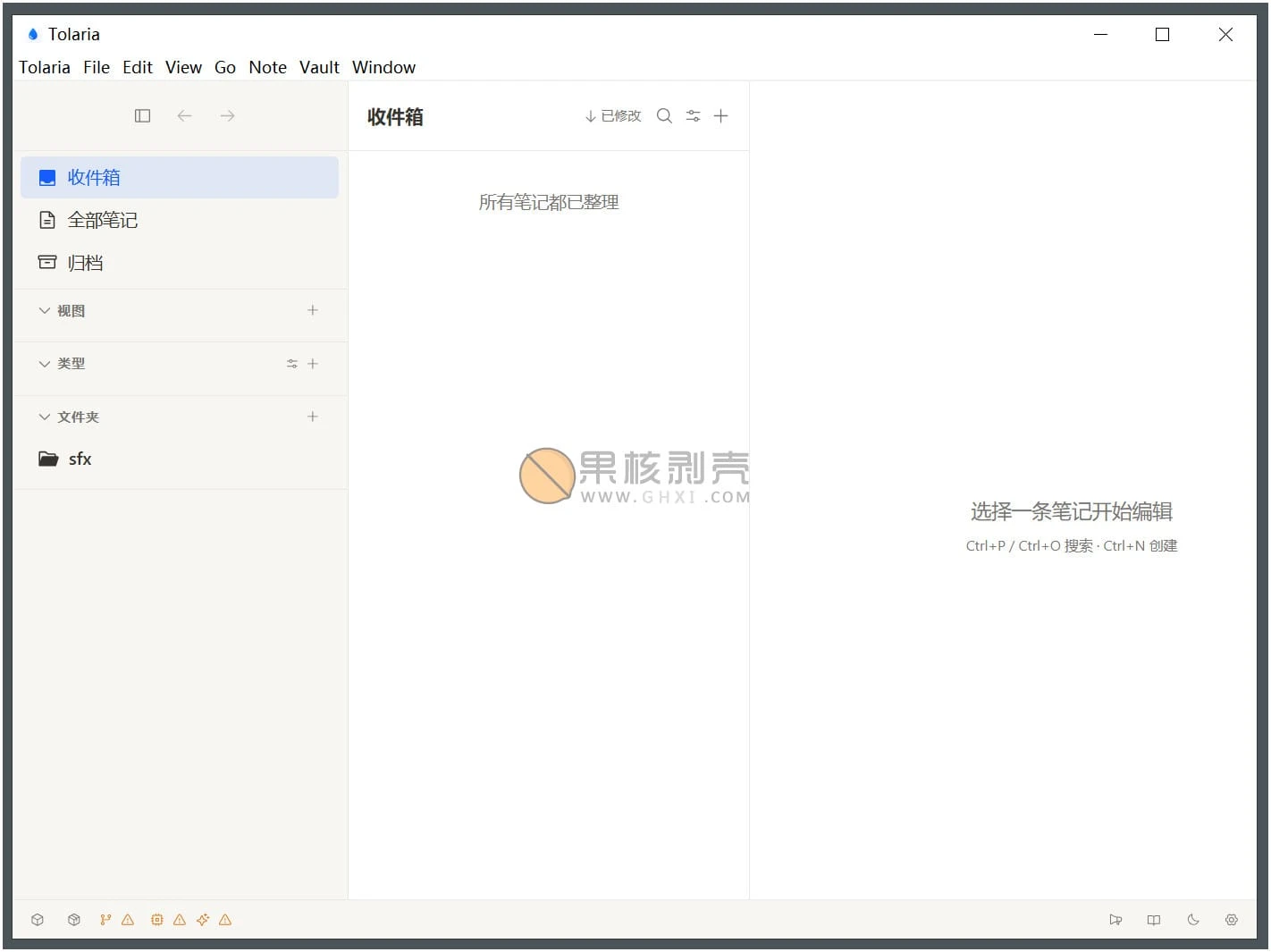Open the settings gear in the status bar
This screenshot has width=1271, height=952.
pyautogui.click(x=1232, y=920)
